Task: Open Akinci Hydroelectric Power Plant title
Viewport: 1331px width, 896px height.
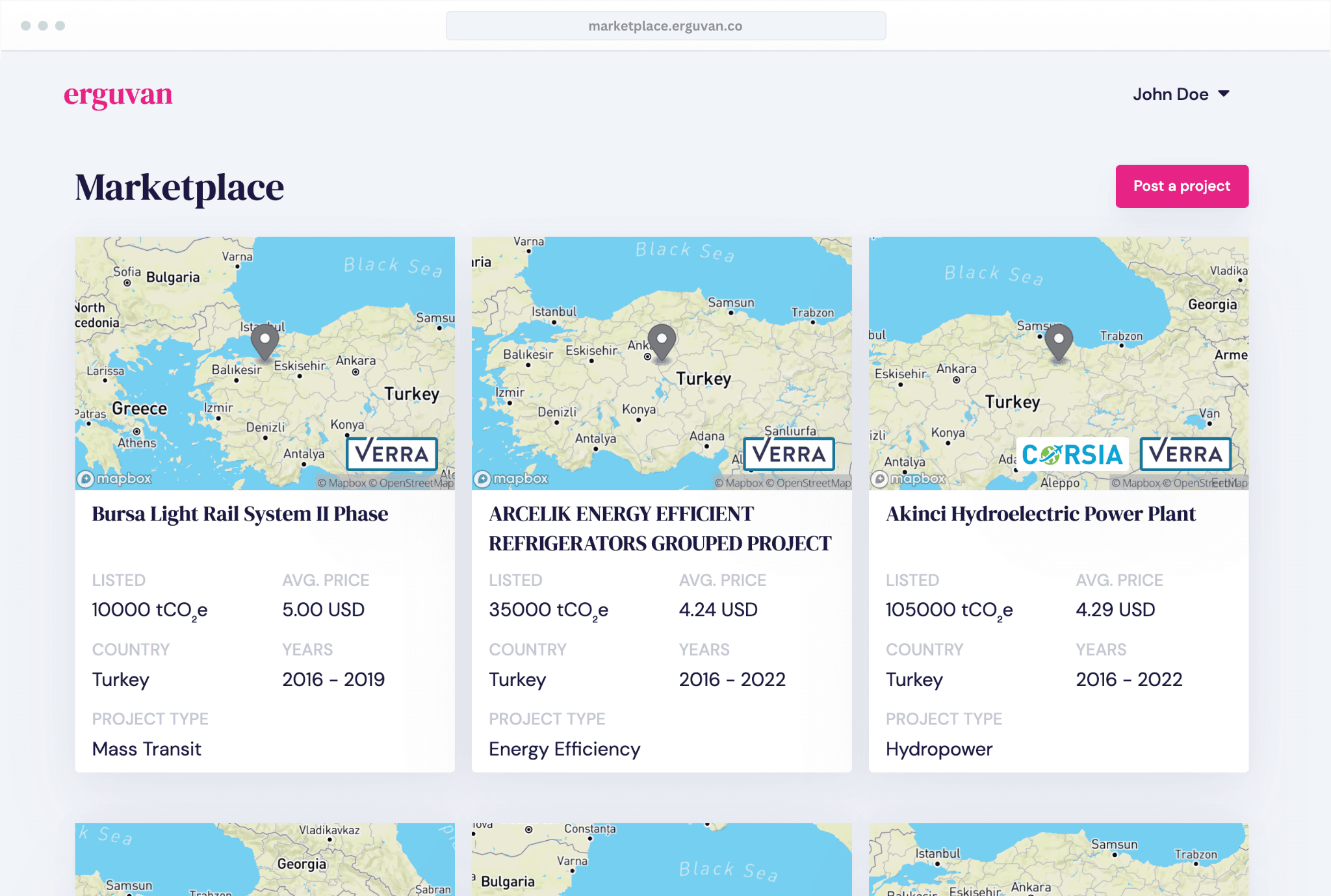Action: click(1040, 514)
